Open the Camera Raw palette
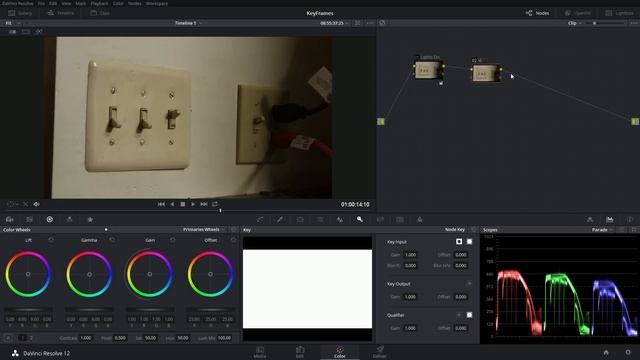This screenshot has width=640, height=360. (x=10, y=220)
